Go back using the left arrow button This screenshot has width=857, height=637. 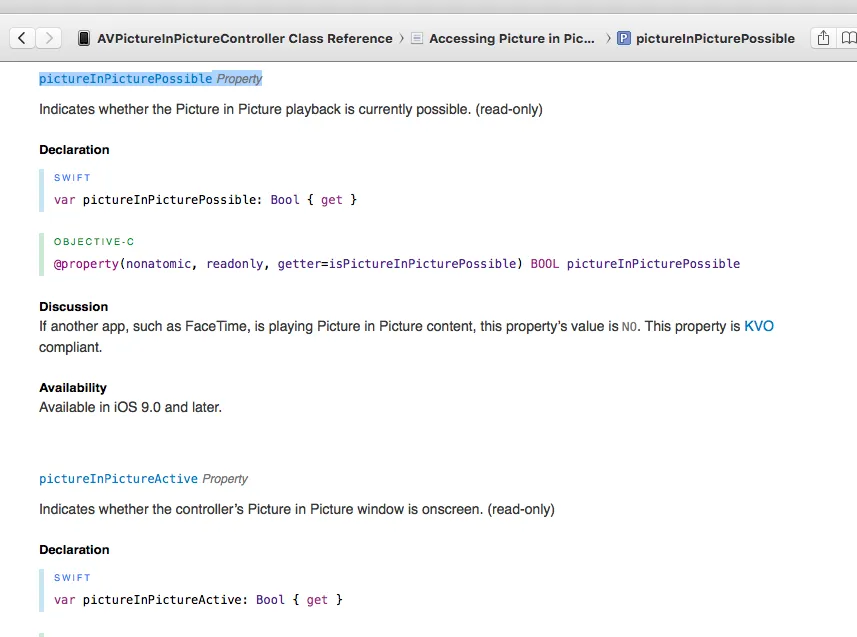[x=22, y=38]
